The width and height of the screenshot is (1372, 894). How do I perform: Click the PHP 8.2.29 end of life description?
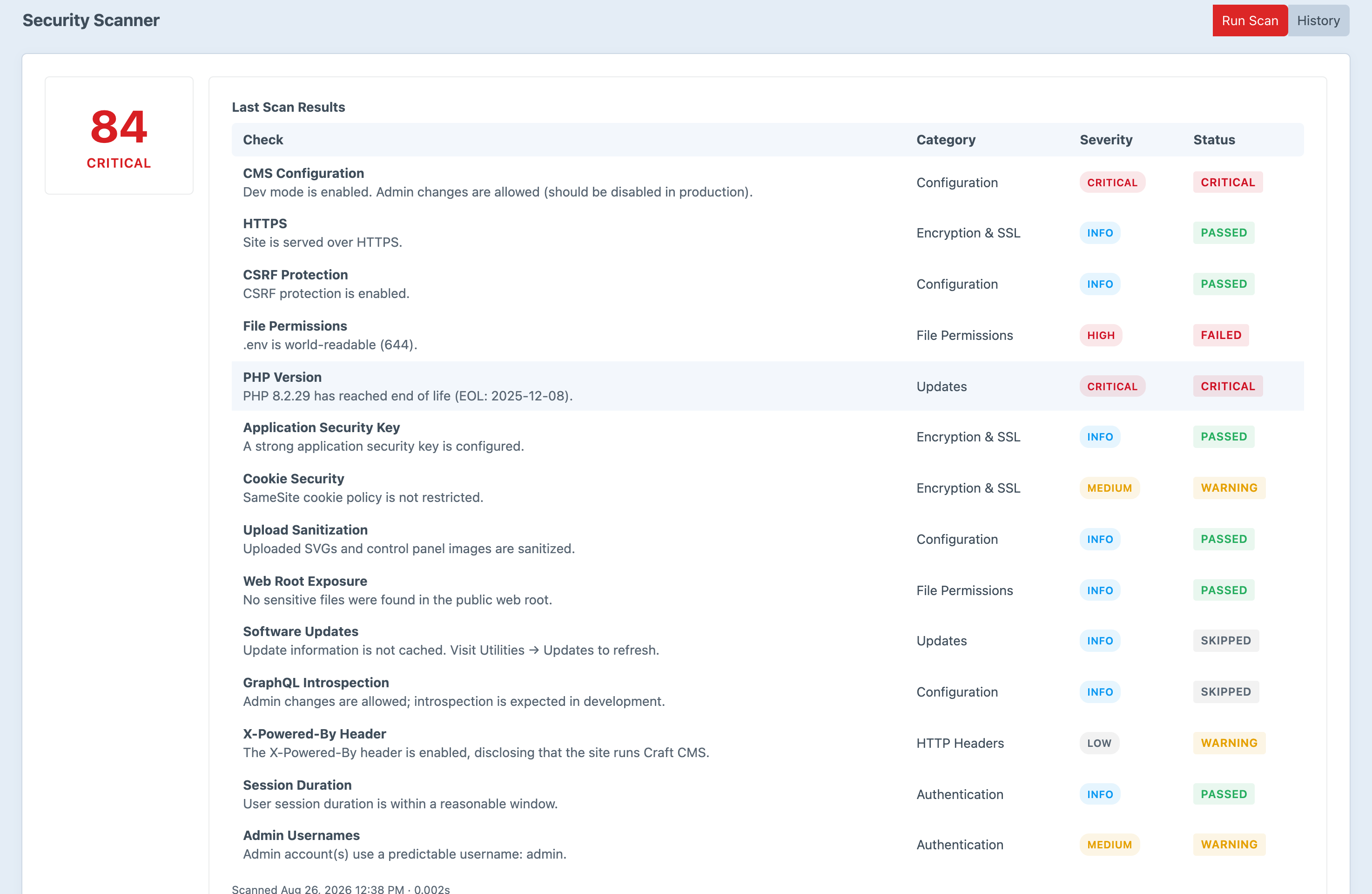(408, 396)
